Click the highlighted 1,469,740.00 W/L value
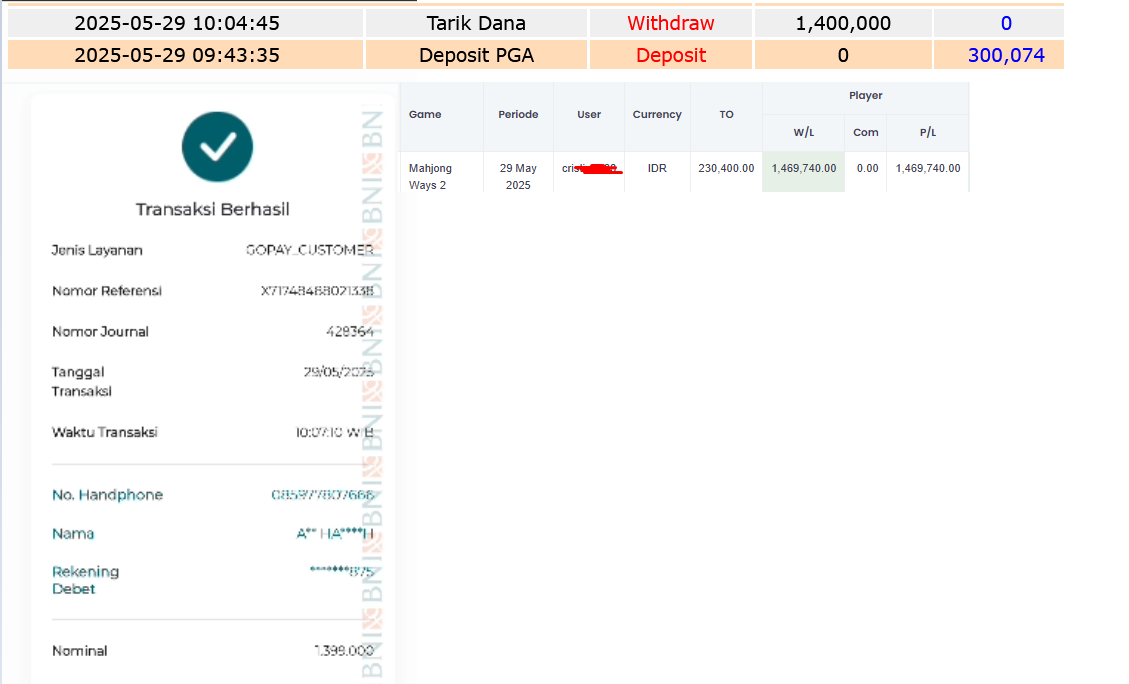The height and width of the screenshot is (684, 1129). (804, 168)
